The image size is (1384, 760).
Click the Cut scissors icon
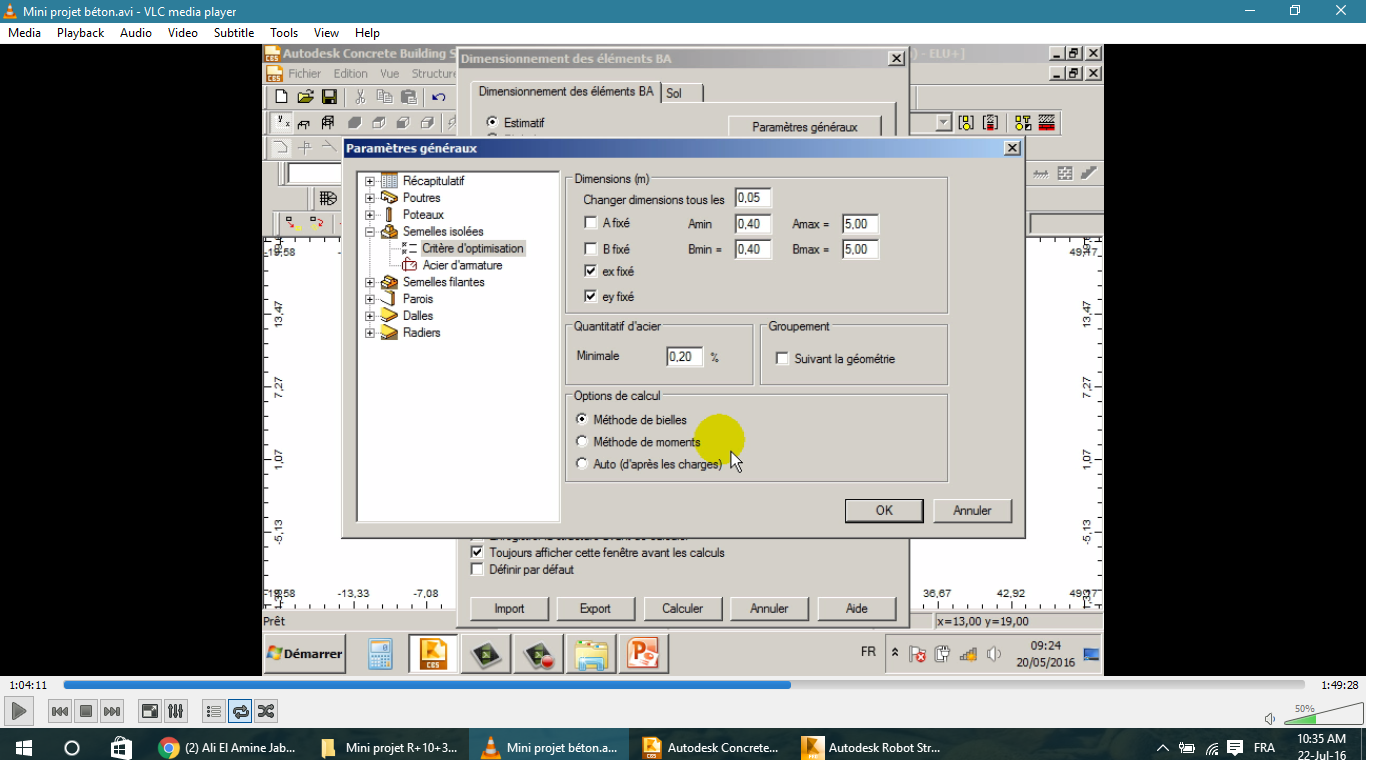360,97
